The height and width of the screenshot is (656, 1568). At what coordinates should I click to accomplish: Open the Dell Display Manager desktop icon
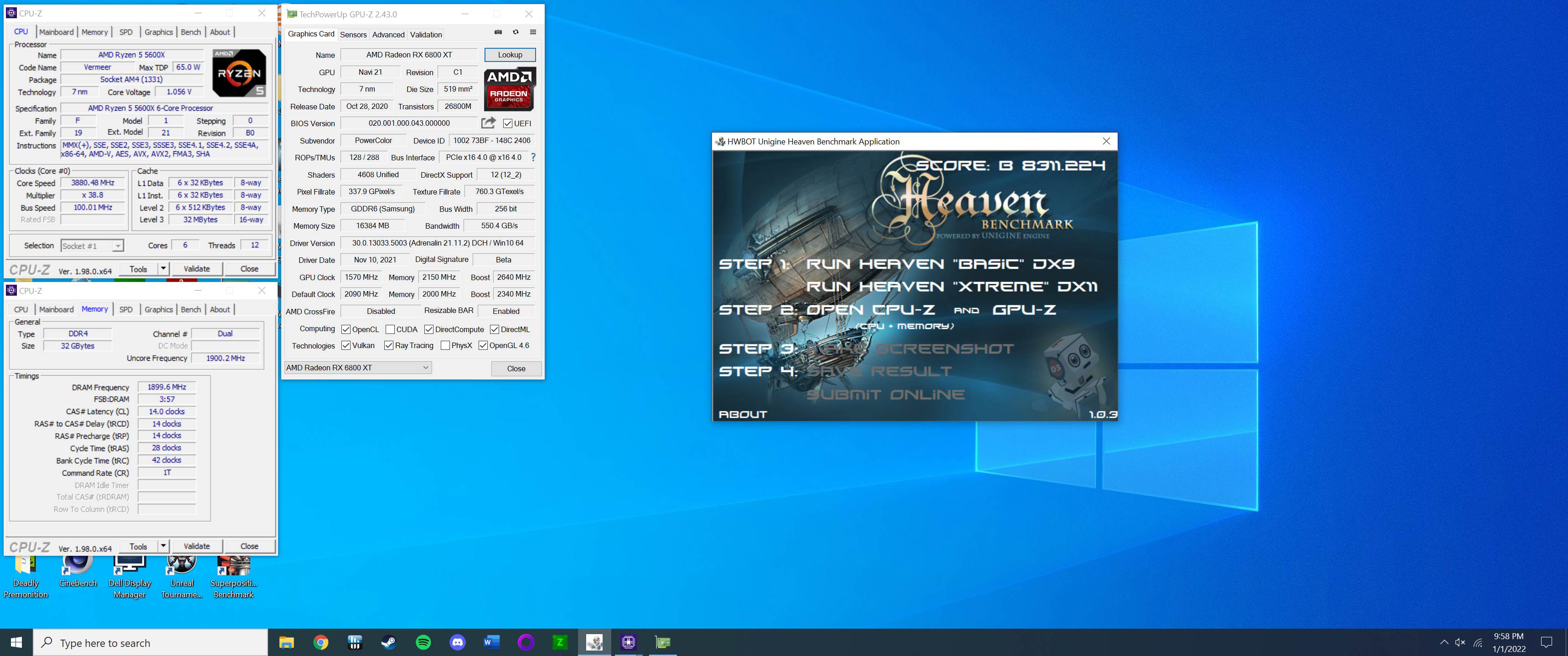tap(129, 576)
